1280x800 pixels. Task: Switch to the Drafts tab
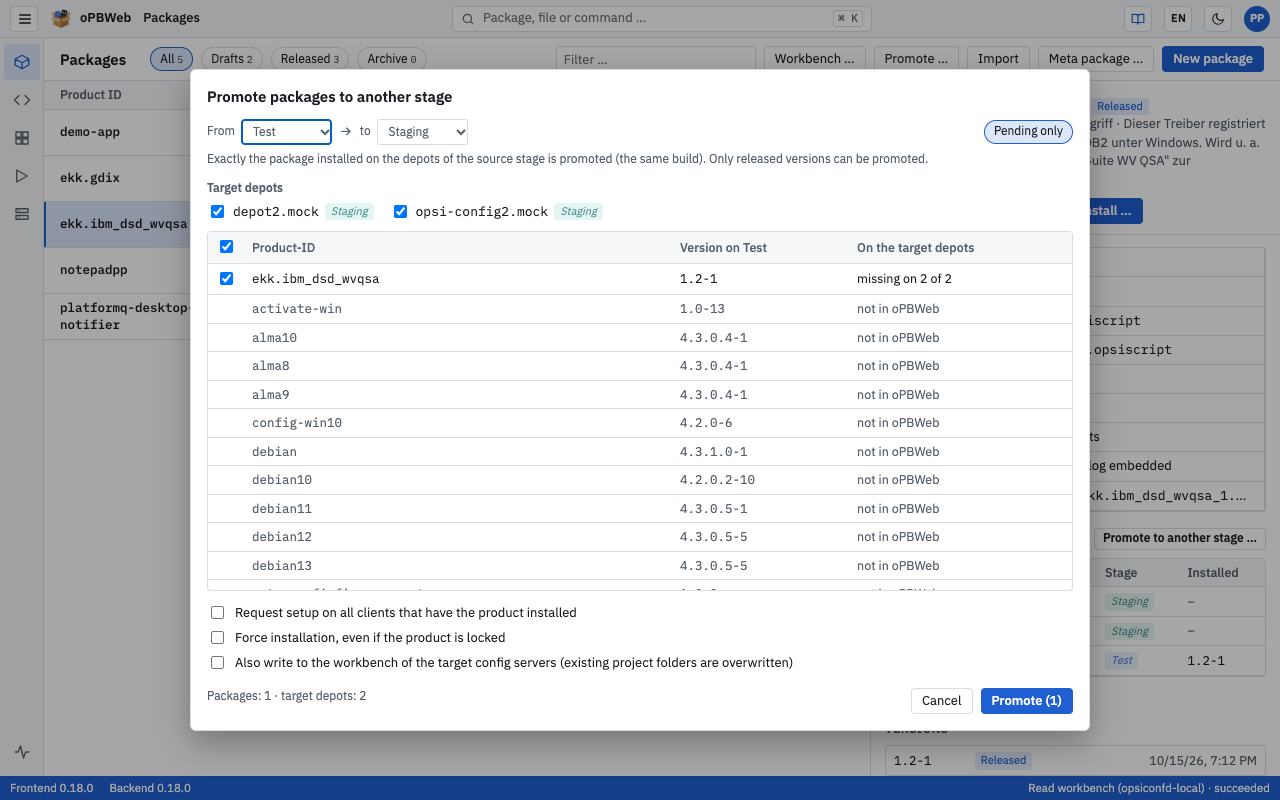click(x=232, y=59)
